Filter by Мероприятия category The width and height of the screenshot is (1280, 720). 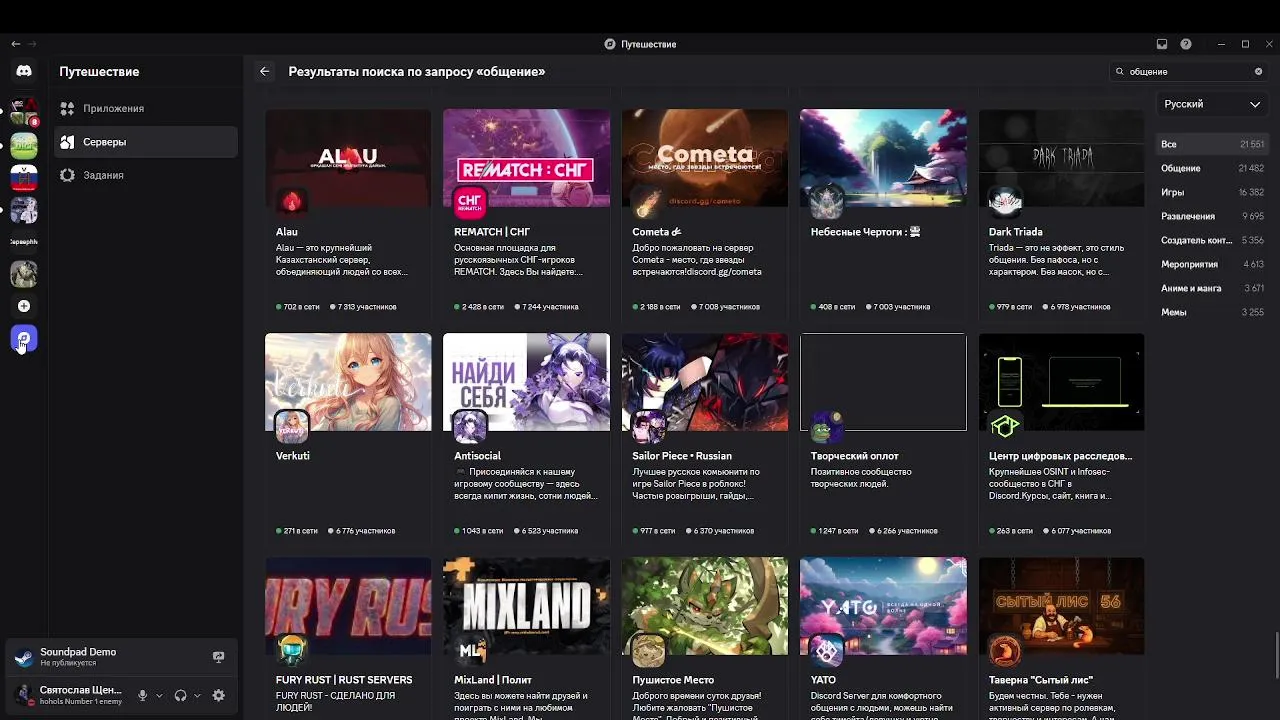point(1212,264)
